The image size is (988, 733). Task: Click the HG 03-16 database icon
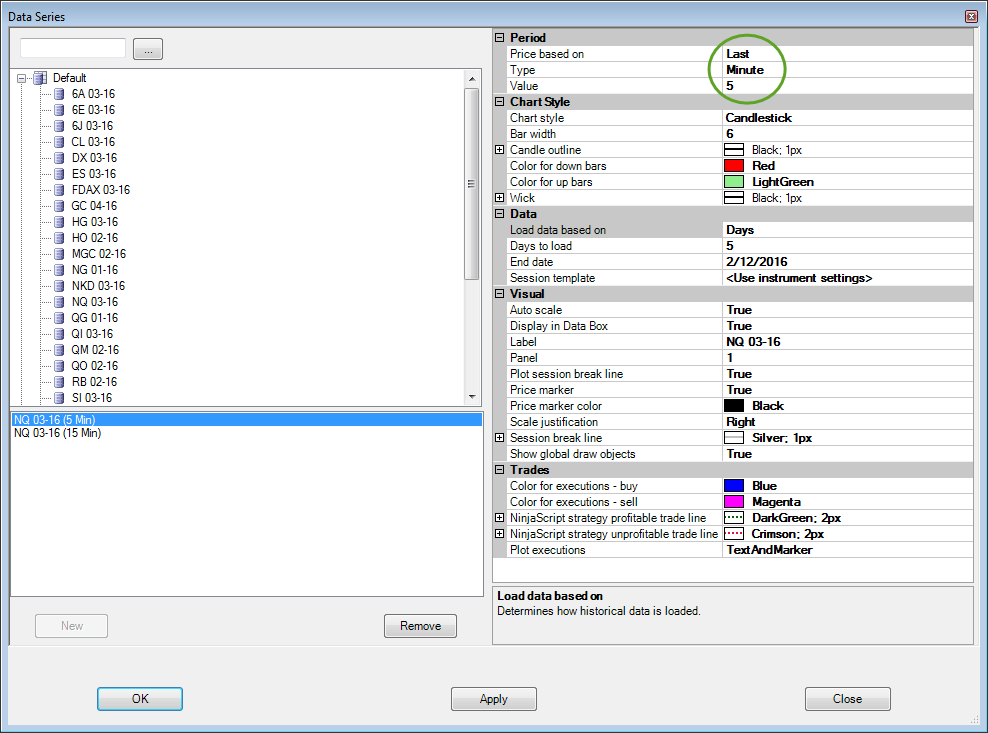point(59,222)
